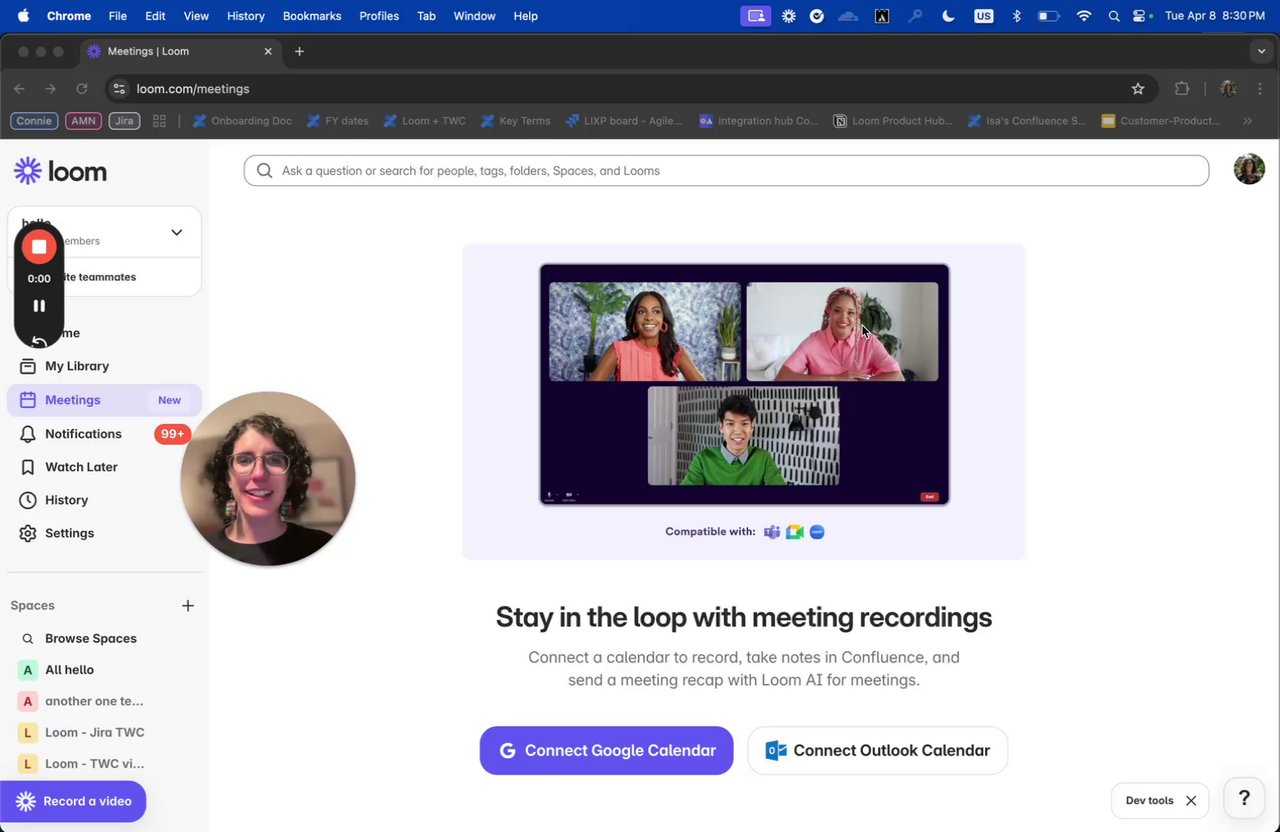Open the Onboarding Doc bookmark
The height and width of the screenshot is (832, 1280).
[242, 121]
